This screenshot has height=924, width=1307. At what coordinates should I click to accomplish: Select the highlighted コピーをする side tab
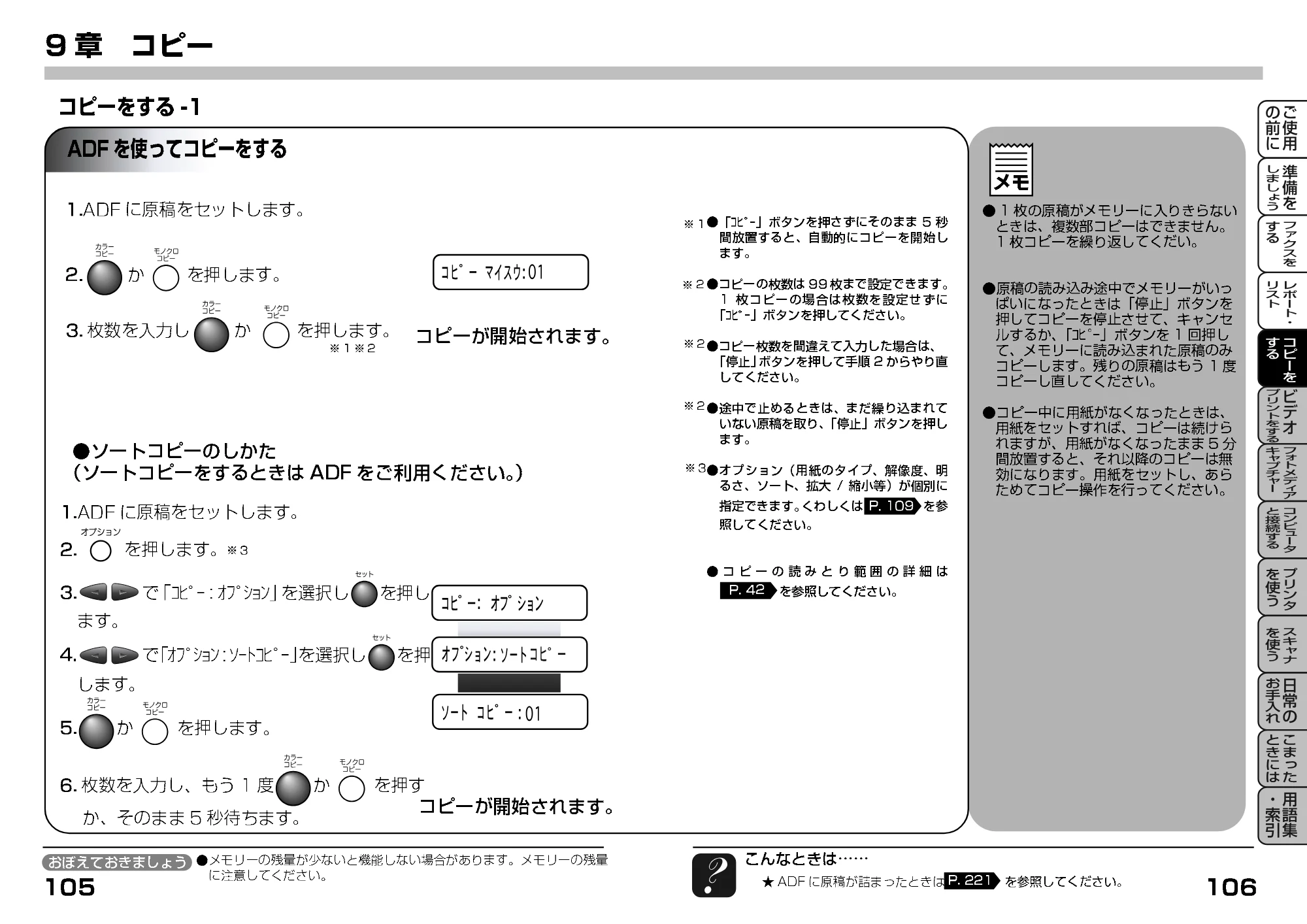pos(1282,359)
